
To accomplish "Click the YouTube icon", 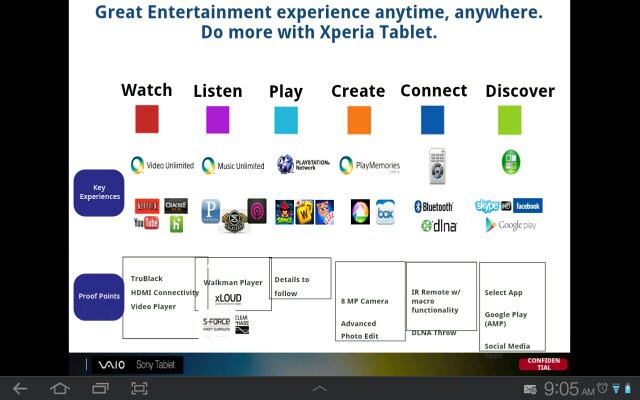I will point(146,223).
